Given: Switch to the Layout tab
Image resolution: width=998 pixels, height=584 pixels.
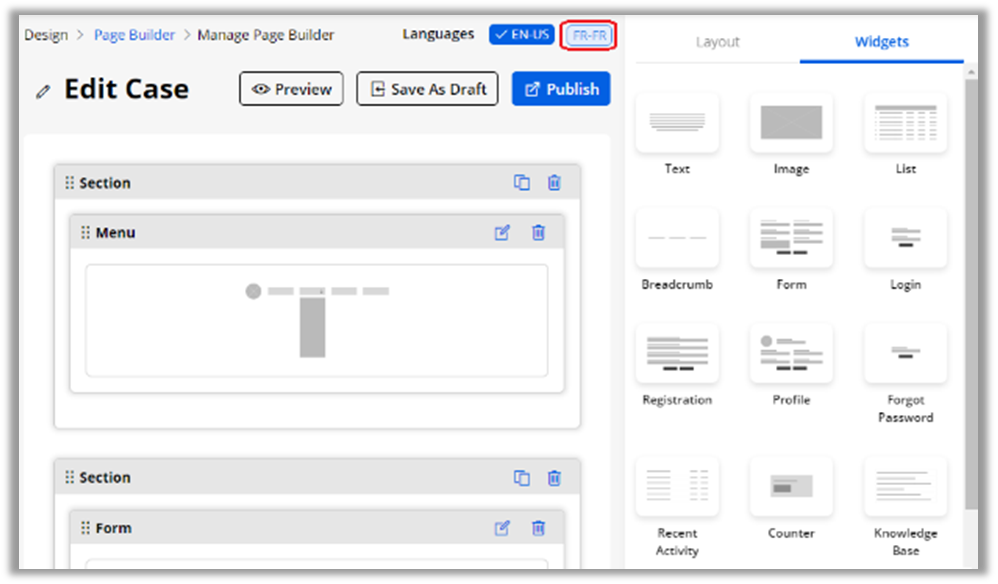Looking at the screenshot, I should [x=717, y=42].
